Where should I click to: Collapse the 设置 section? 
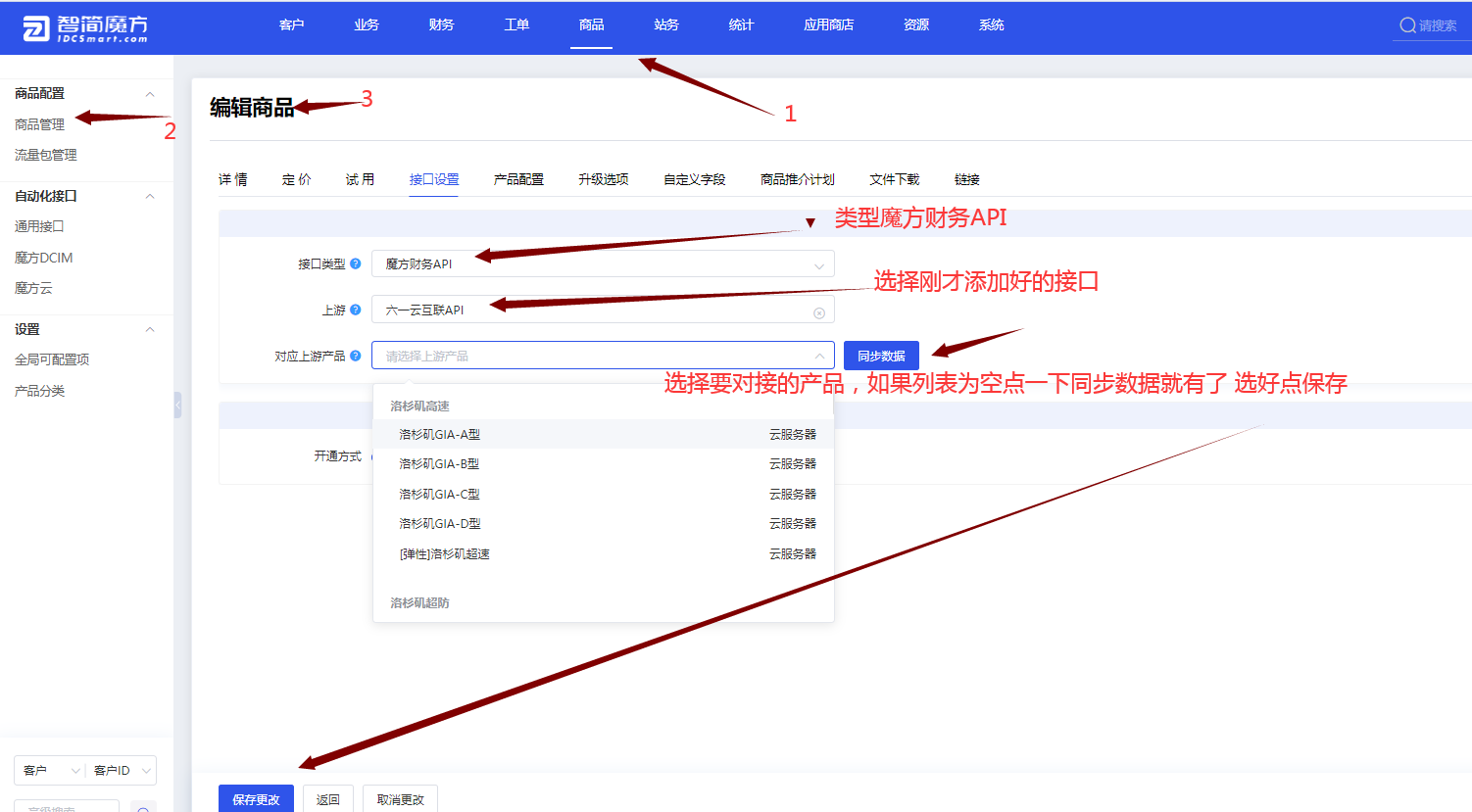coord(150,329)
